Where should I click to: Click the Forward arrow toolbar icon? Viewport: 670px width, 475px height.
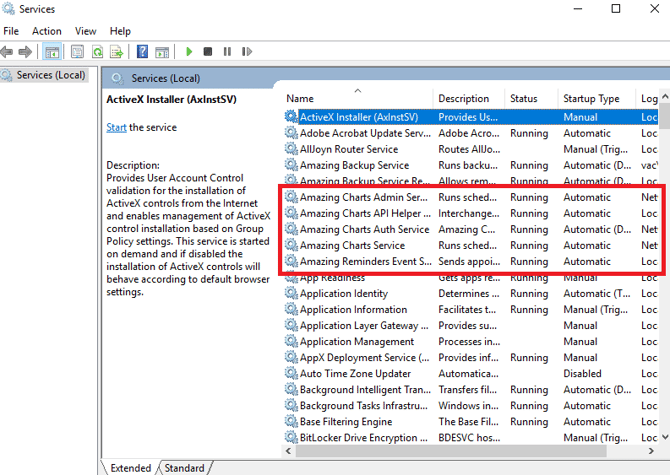[25, 52]
